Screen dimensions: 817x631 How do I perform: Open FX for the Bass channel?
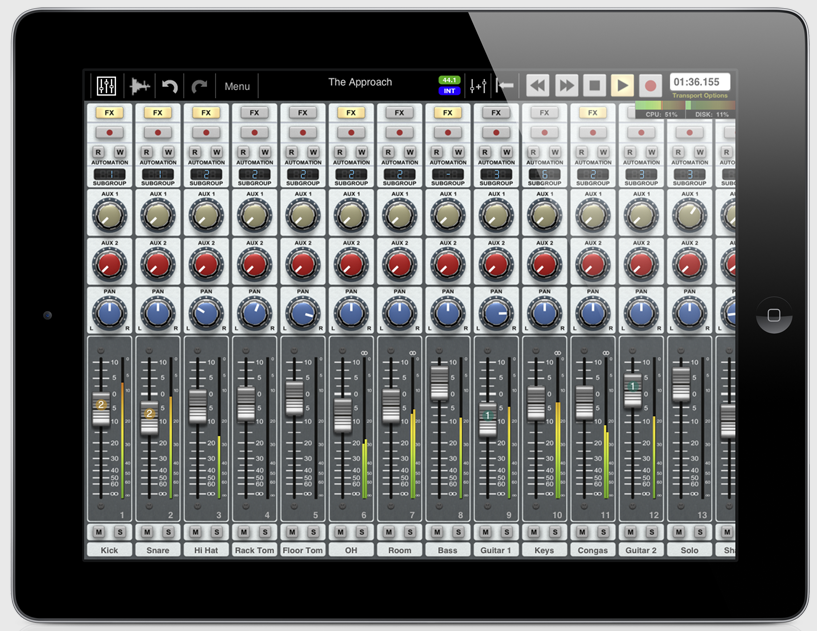448,113
